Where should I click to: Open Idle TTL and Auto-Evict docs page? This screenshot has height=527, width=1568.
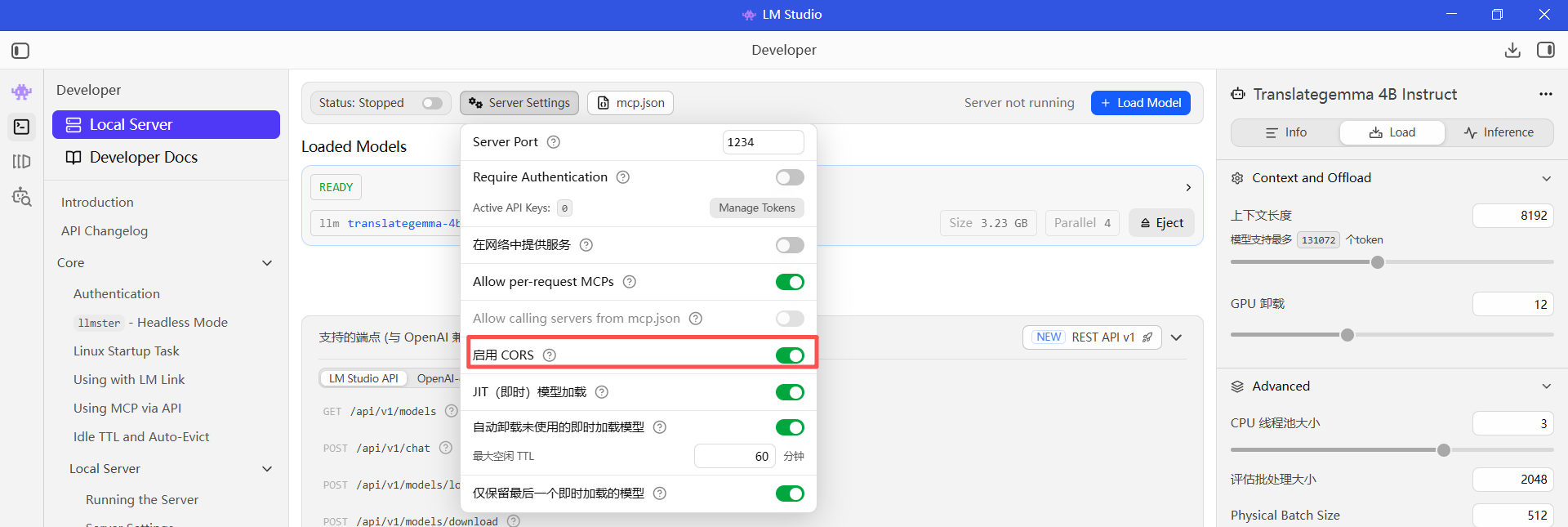coord(141,437)
